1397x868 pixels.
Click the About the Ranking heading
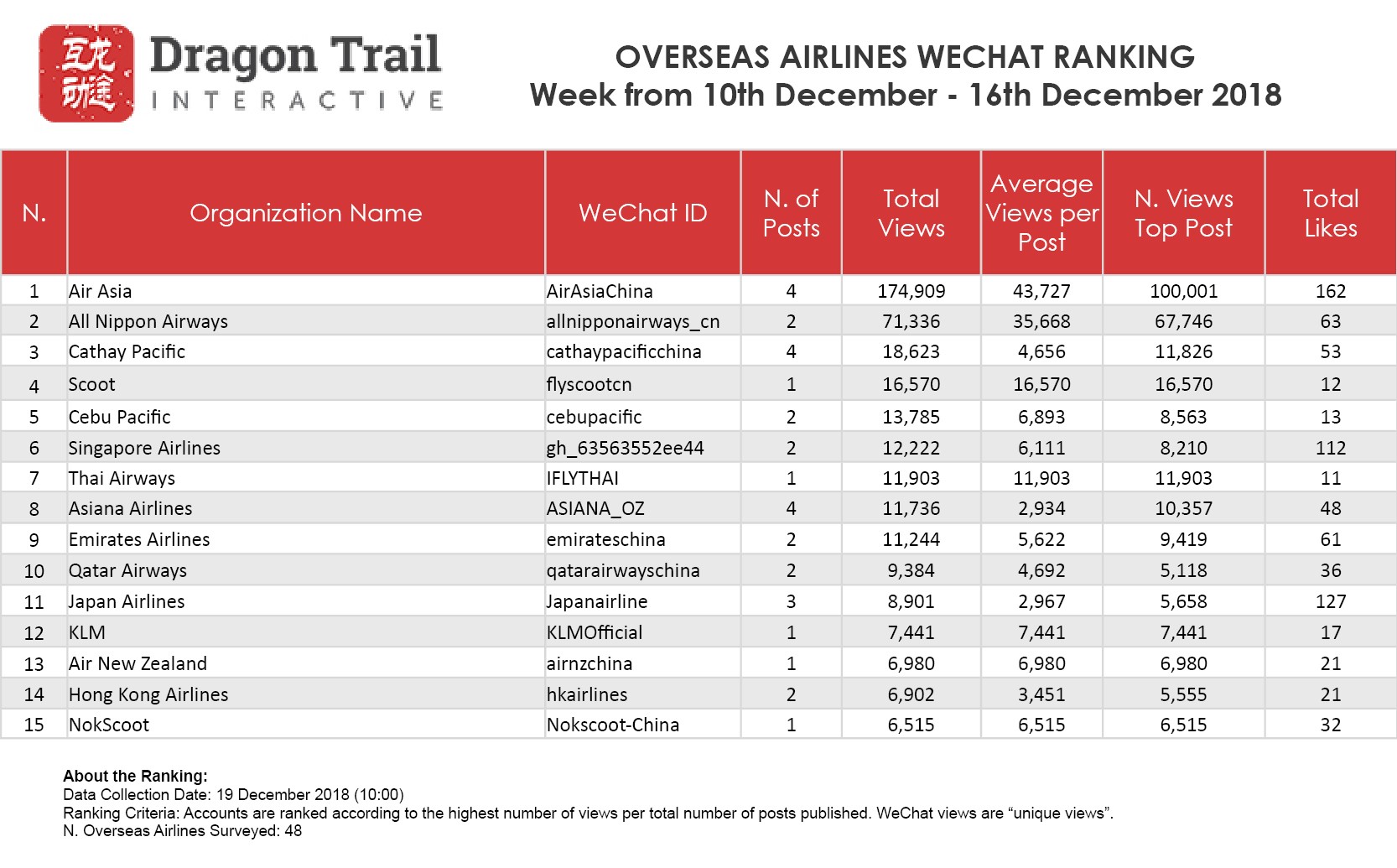[x=135, y=776]
